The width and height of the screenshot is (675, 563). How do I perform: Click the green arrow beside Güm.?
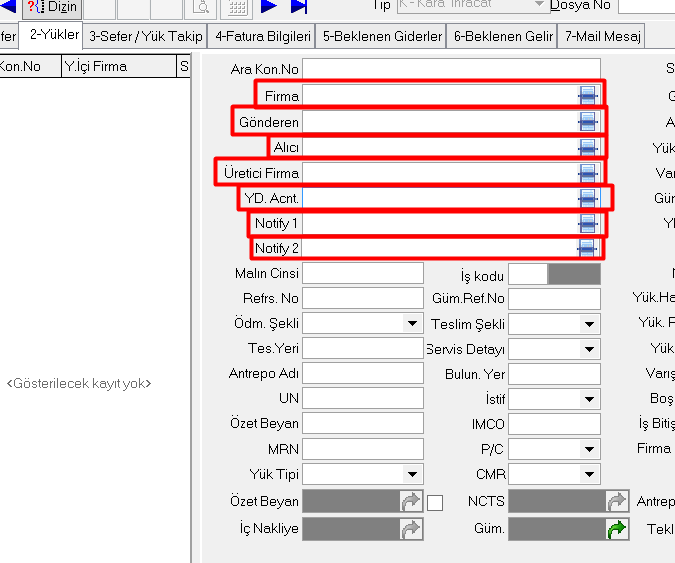click(618, 529)
